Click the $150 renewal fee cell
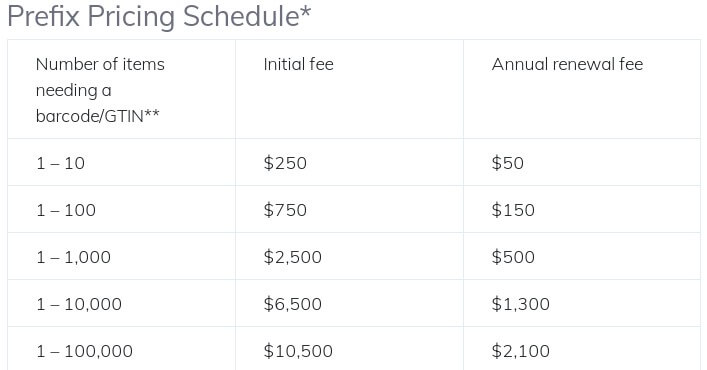The width and height of the screenshot is (707, 370). (x=582, y=209)
